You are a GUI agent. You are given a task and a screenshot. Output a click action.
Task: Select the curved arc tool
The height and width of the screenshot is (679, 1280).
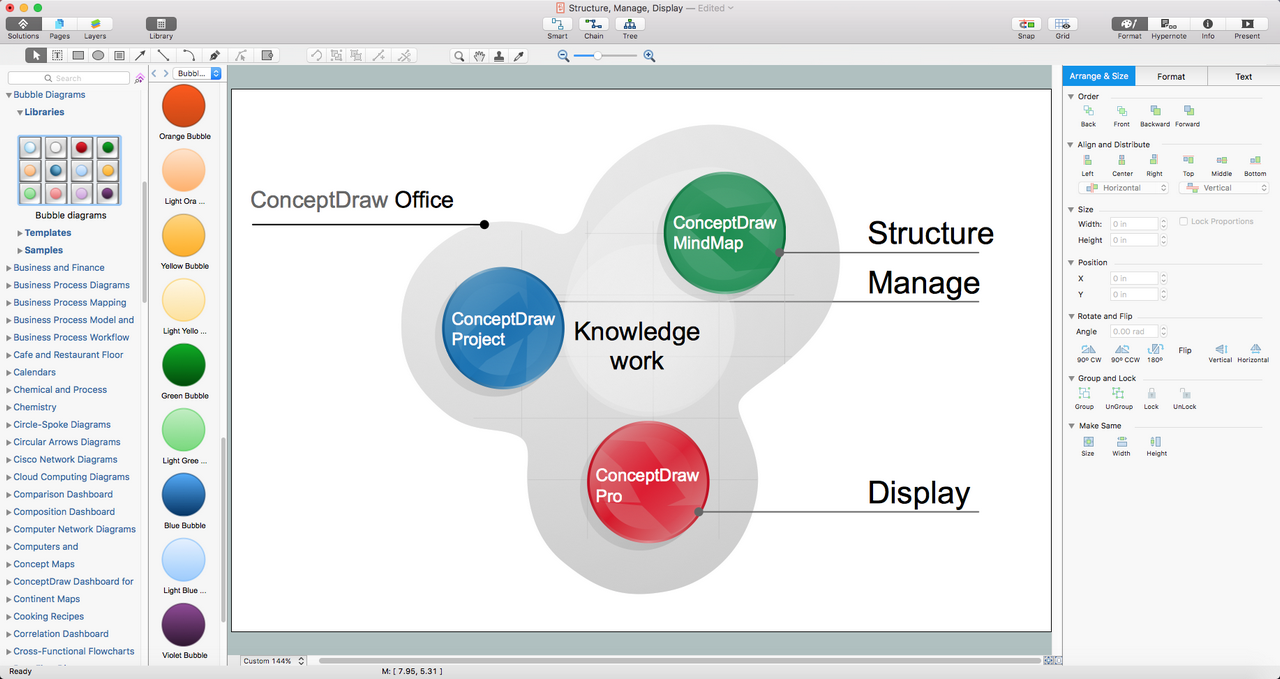[x=189, y=56]
